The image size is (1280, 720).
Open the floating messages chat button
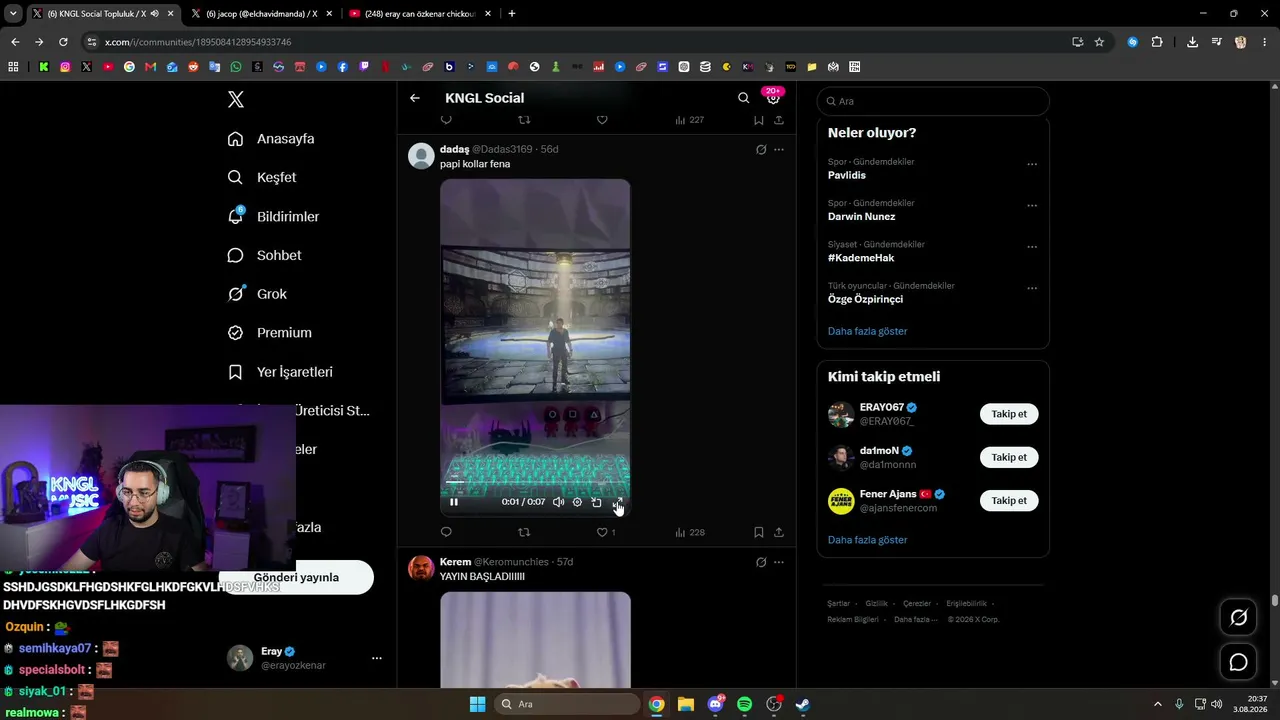[1238, 662]
